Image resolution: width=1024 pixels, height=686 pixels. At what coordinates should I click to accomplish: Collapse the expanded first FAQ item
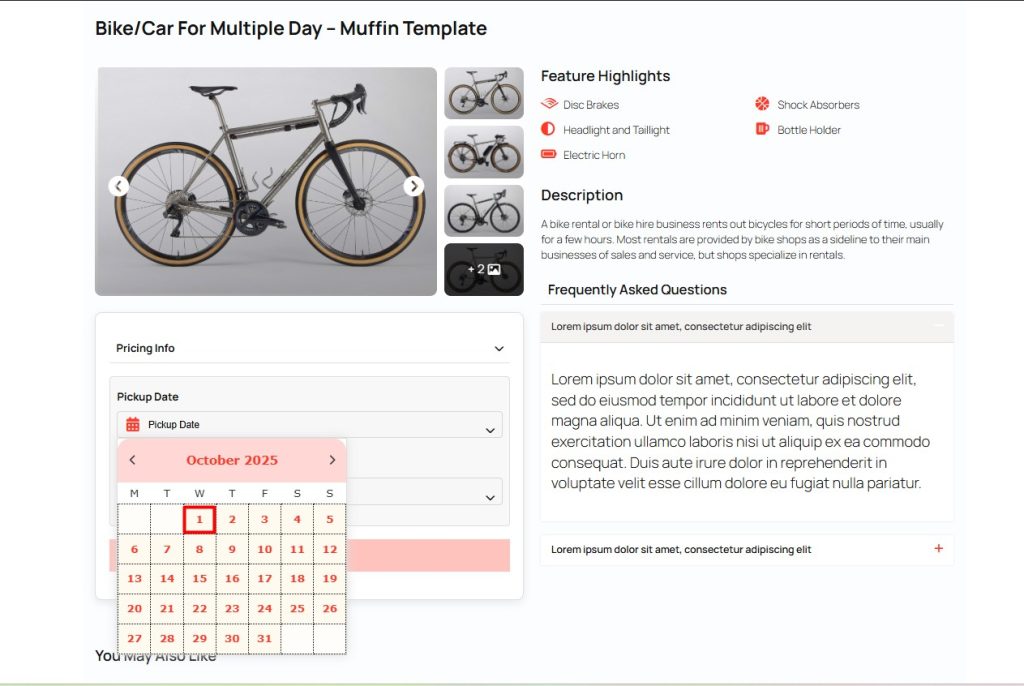(938, 327)
